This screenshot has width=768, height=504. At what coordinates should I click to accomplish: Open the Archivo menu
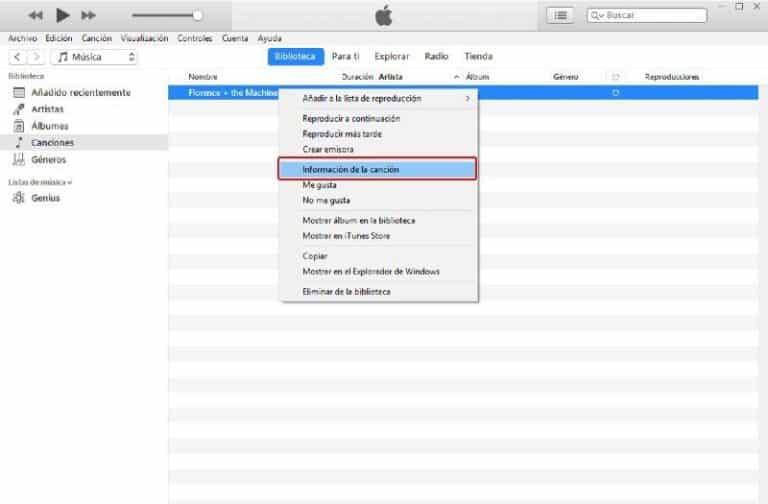tap(22, 38)
